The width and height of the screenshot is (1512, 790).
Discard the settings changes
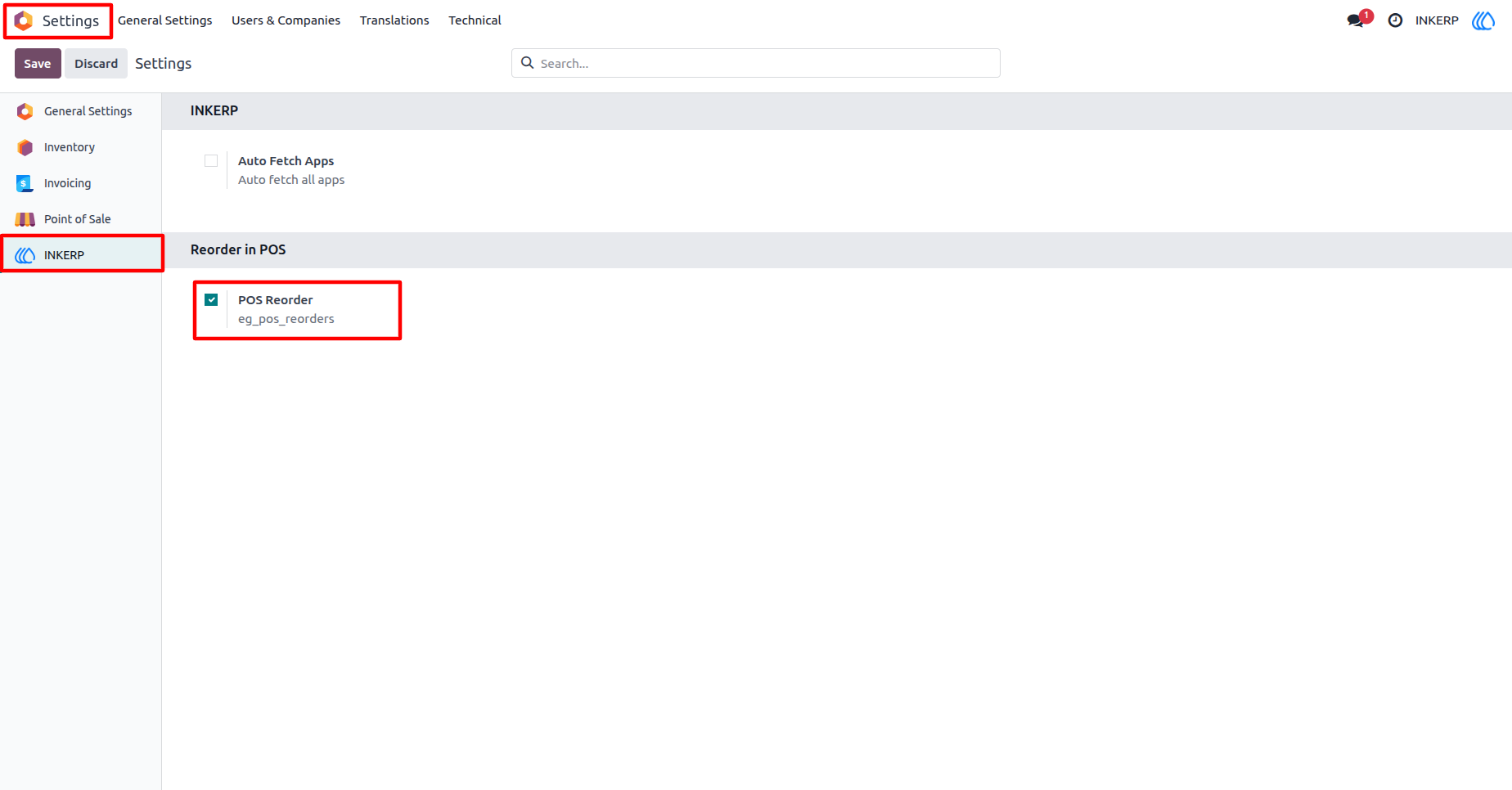(97, 63)
